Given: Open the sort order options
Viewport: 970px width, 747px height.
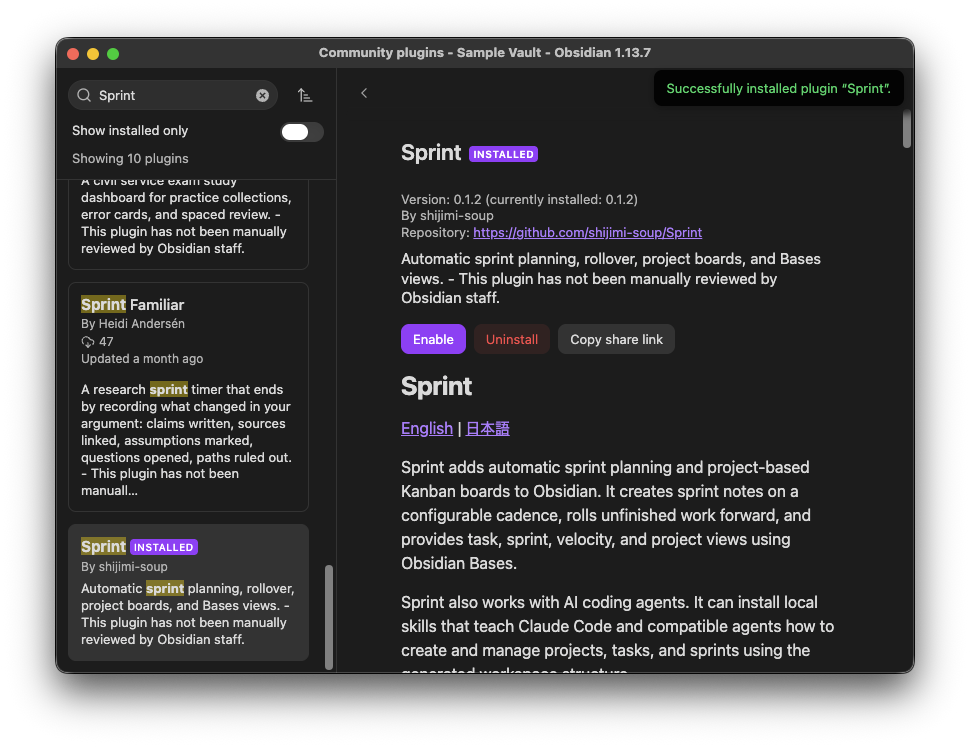Looking at the screenshot, I should (x=304, y=95).
